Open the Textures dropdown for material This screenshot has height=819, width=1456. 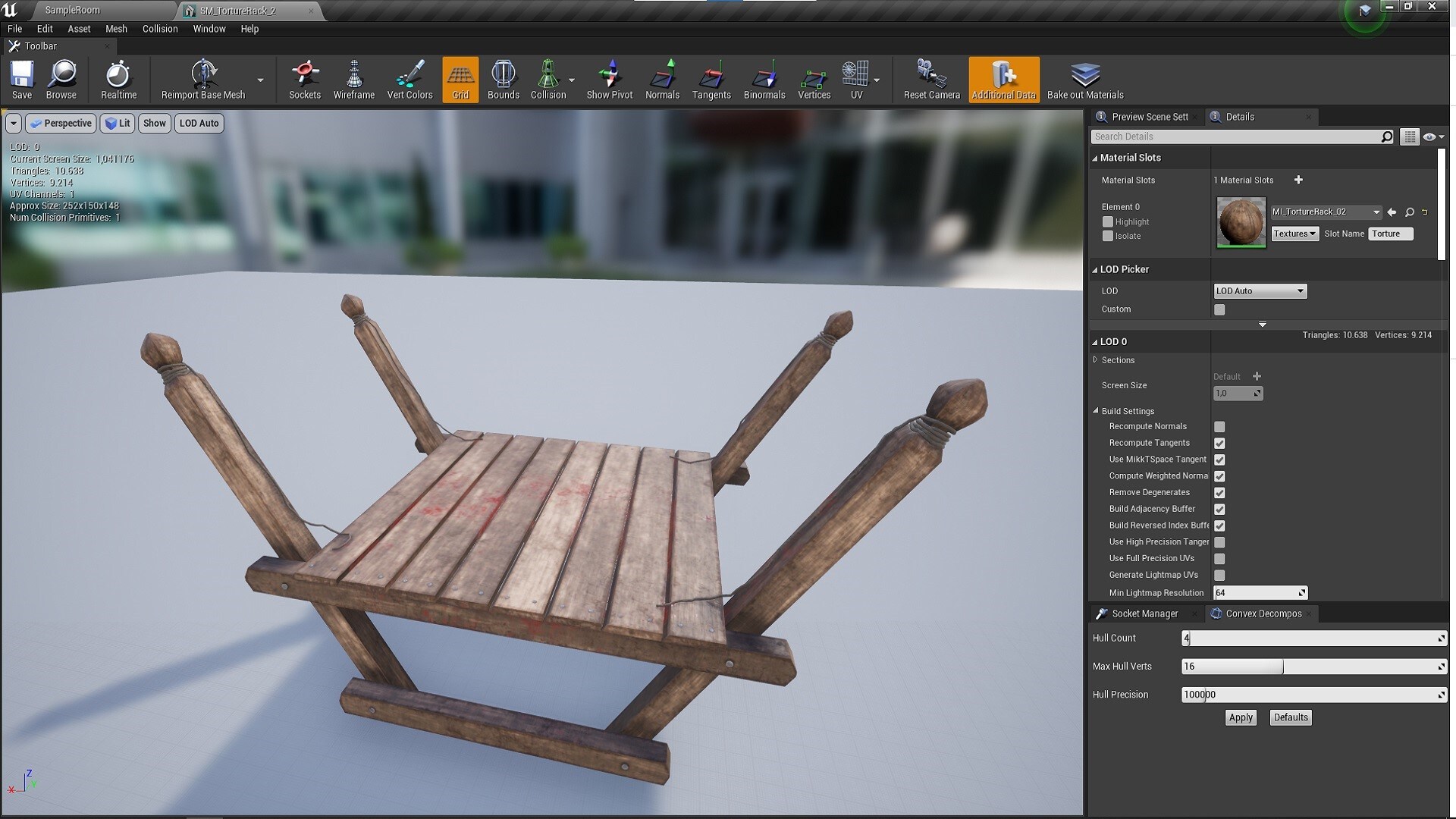point(1294,234)
